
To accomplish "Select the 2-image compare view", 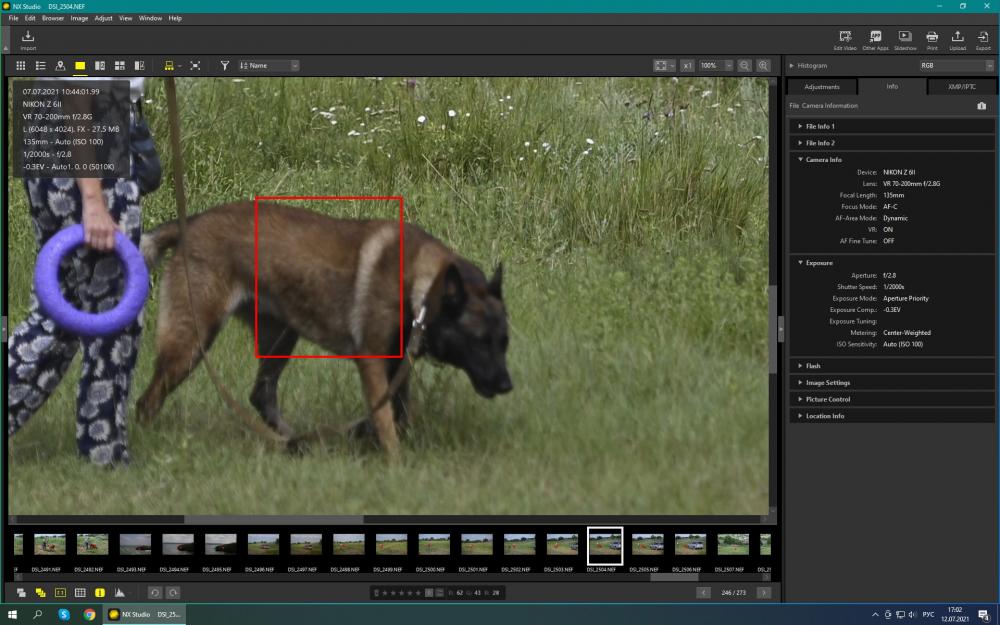I will (100, 66).
